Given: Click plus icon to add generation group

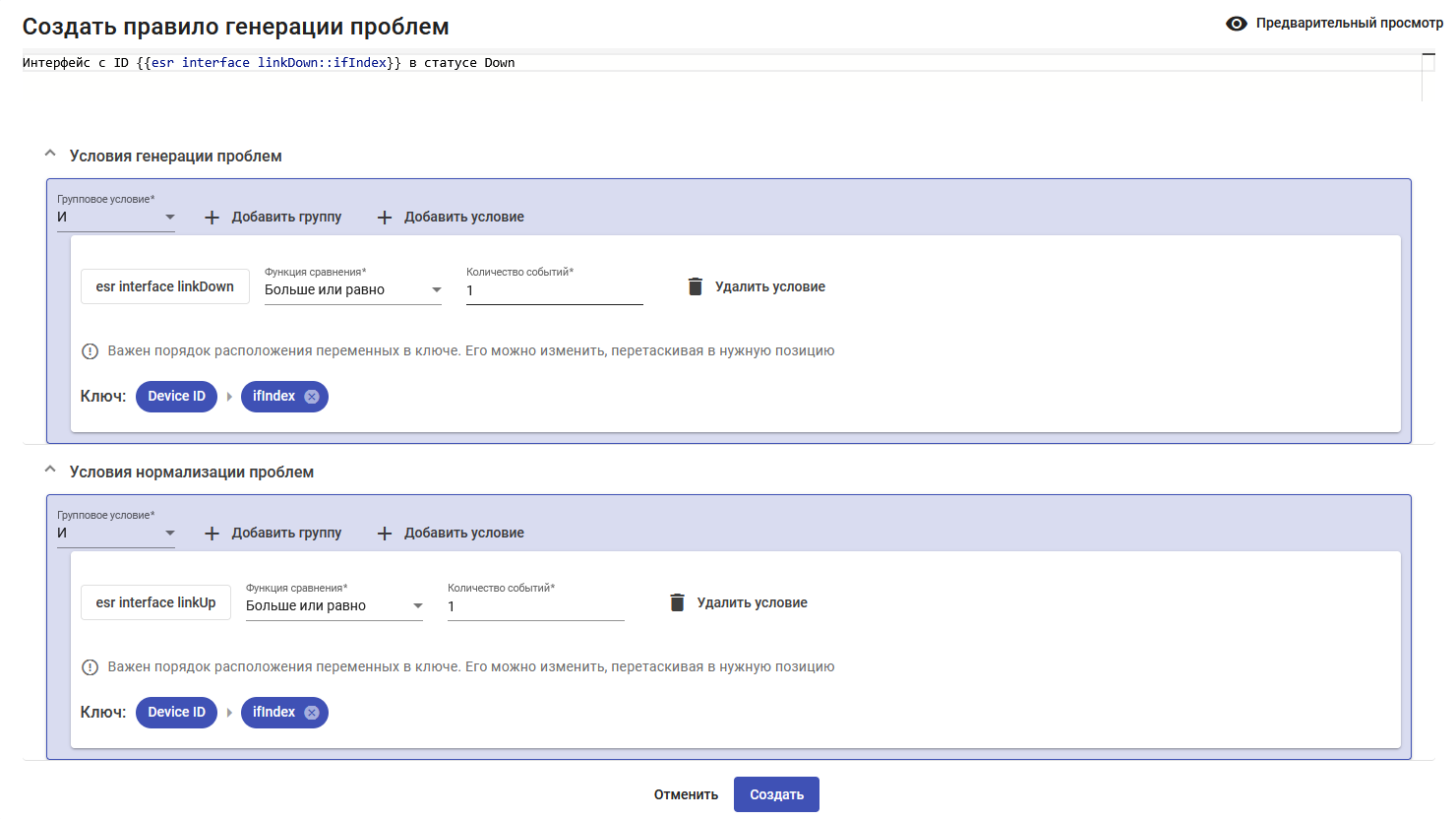Looking at the screenshot, I should coord(212,218).
